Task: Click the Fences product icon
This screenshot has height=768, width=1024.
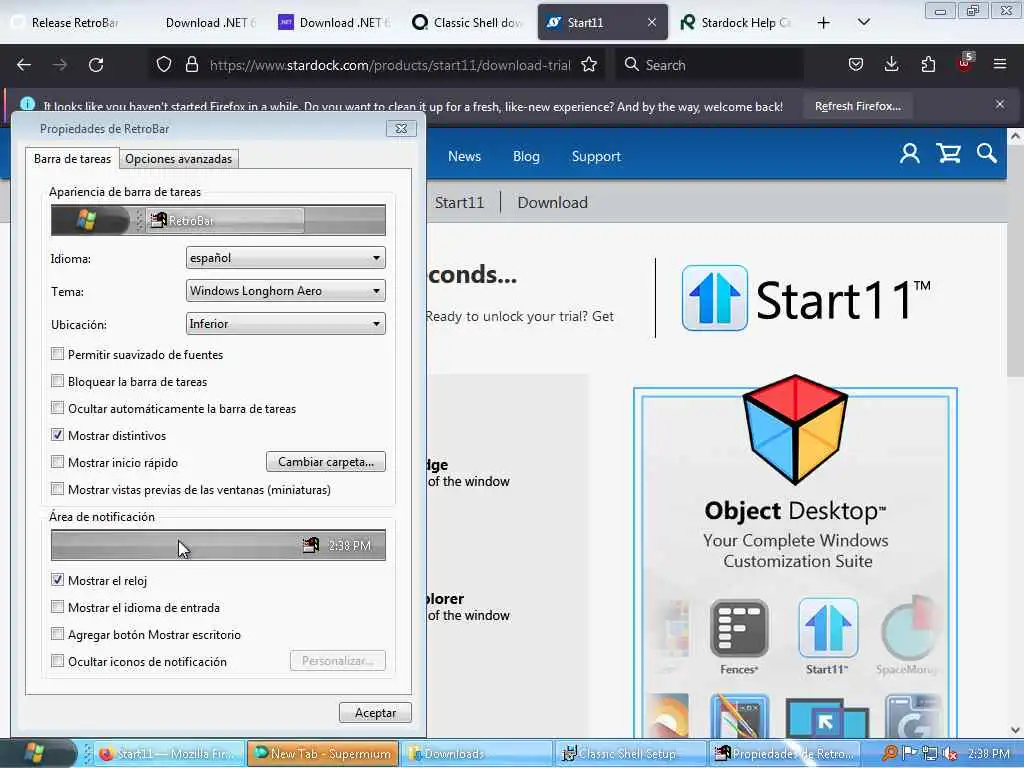Action: (739, 629)
